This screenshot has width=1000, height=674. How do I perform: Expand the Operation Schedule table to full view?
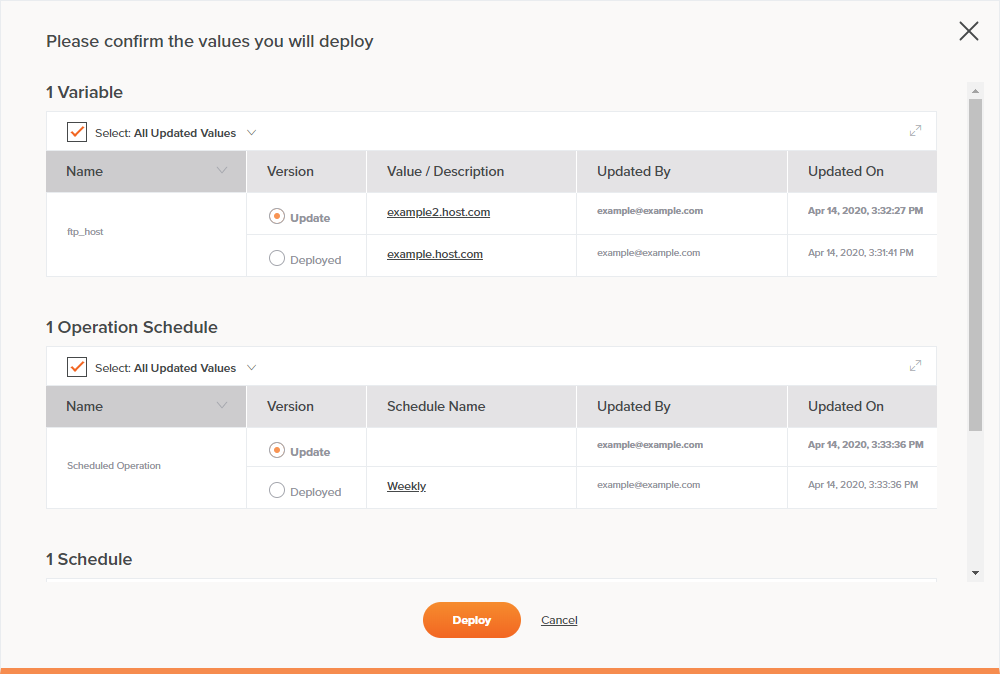click(915, 365)
